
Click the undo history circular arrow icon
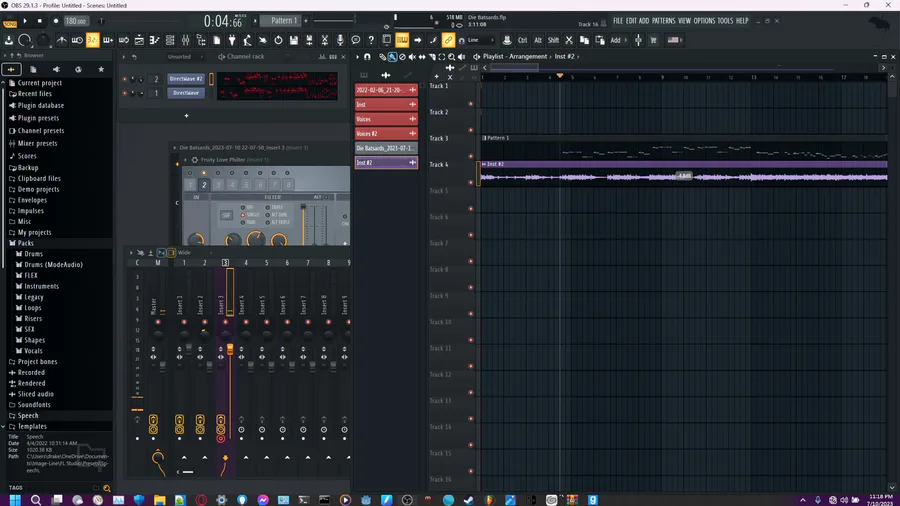[278, 40]
